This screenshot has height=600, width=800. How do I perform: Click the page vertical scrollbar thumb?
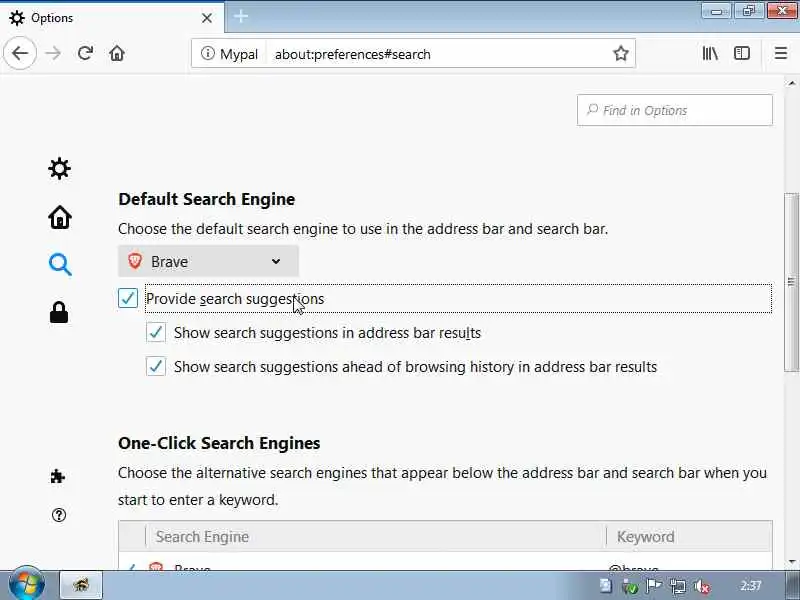(791, 282)
